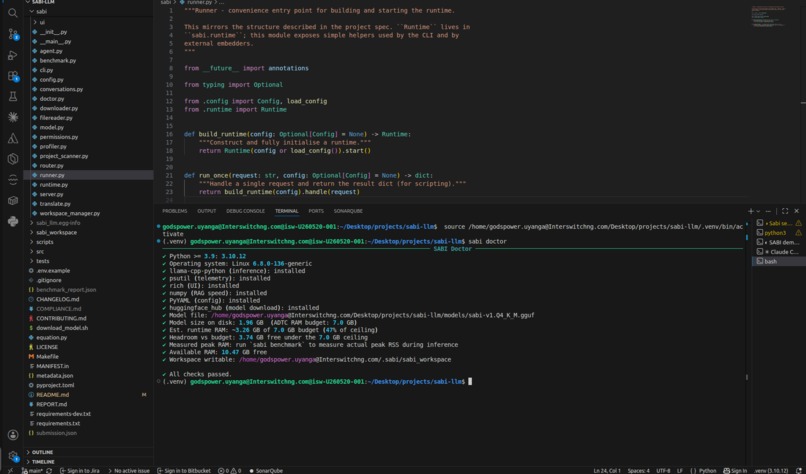806x474 pixels.
Task: Maximize the terminal panel size
Action: tap(785, 211)
